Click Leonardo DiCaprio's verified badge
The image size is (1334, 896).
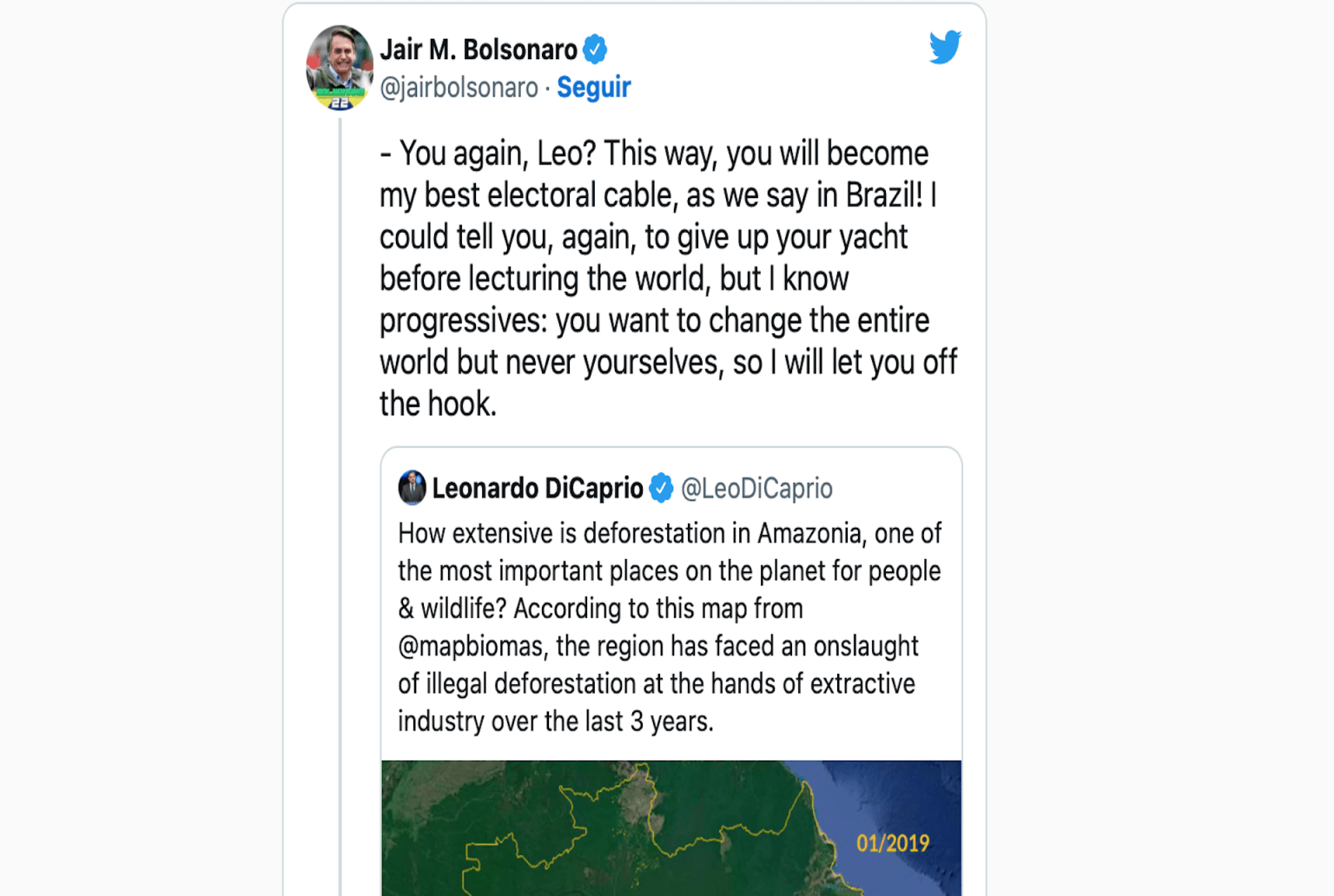[x=661, y=488]
